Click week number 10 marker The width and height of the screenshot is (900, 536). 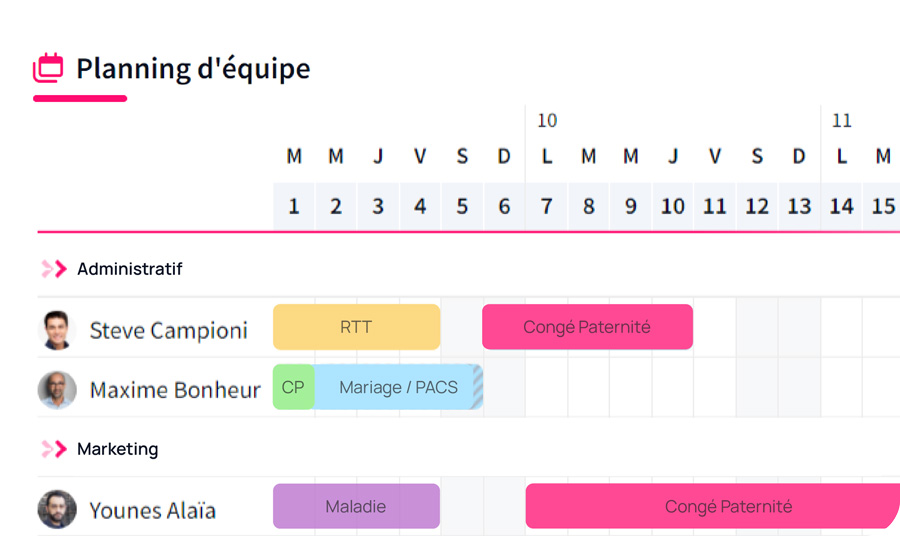pyautogui.click(x=547, y=121)
